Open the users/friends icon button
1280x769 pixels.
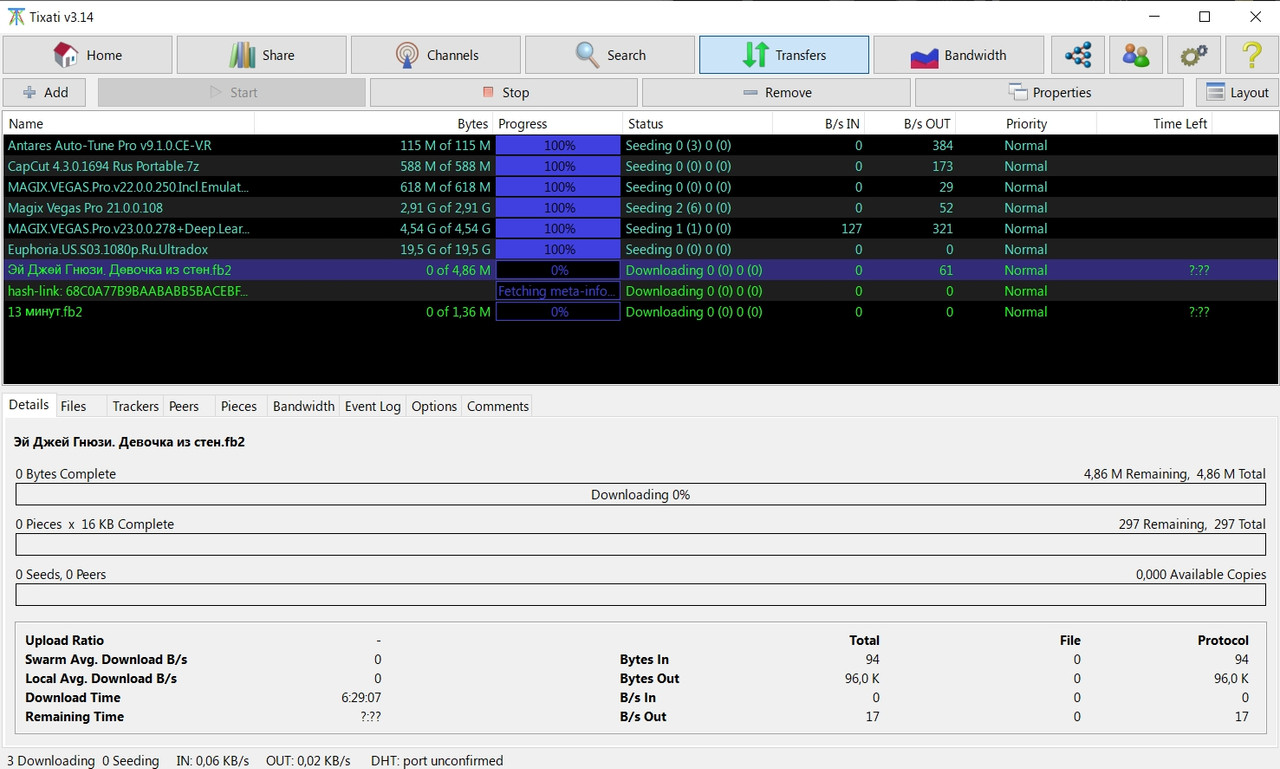coord(1136,55)
